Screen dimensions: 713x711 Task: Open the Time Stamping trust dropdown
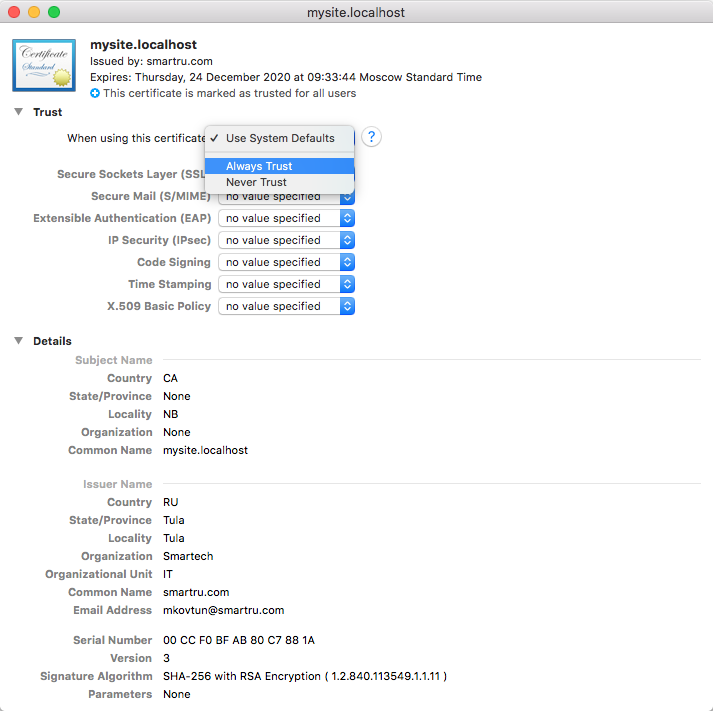286,284
